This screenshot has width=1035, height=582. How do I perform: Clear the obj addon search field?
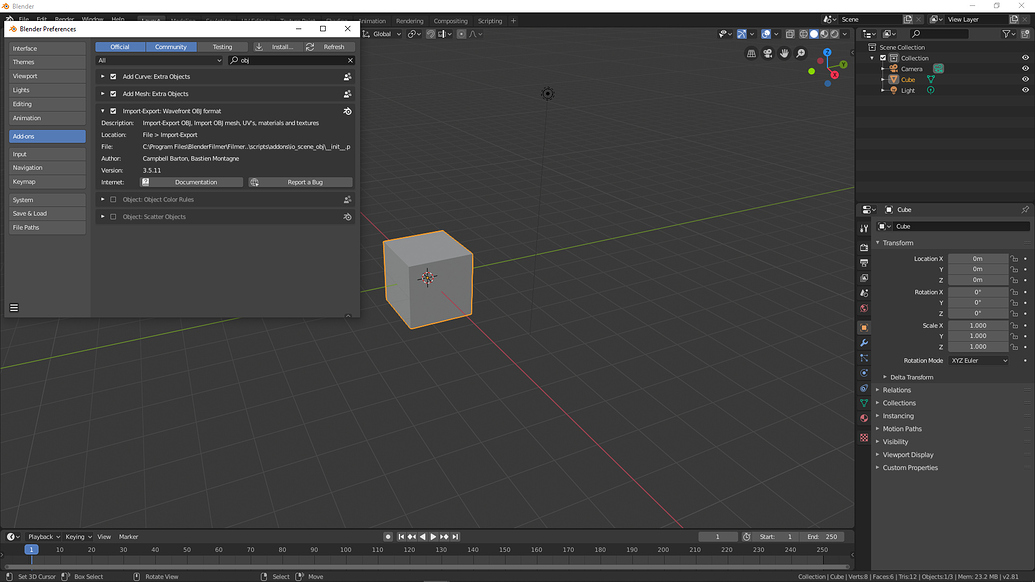point(350,60)
